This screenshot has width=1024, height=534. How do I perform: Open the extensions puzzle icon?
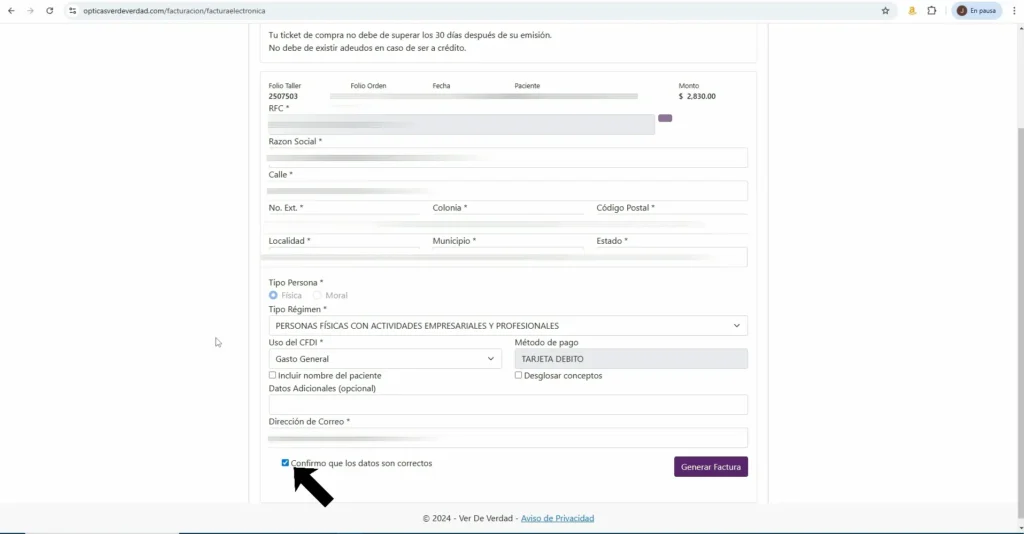point(932,10)
